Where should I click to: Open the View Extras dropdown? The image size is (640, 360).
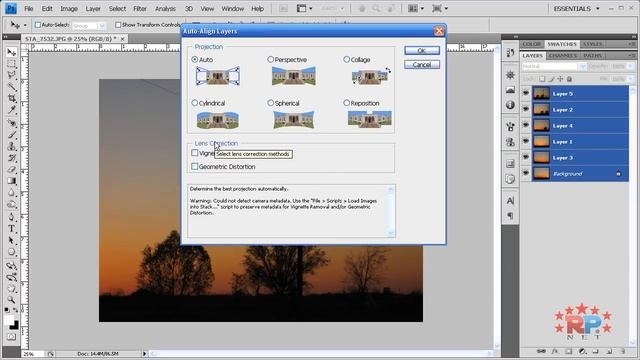pyautogui.click(x=304, y=9)
